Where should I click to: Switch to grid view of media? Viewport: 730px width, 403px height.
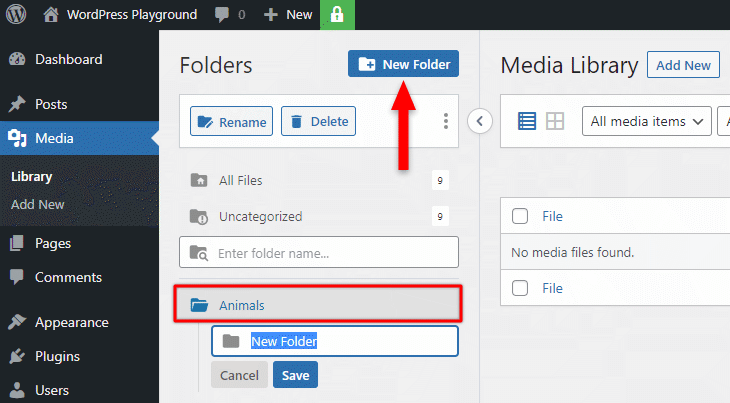point(554,121)
